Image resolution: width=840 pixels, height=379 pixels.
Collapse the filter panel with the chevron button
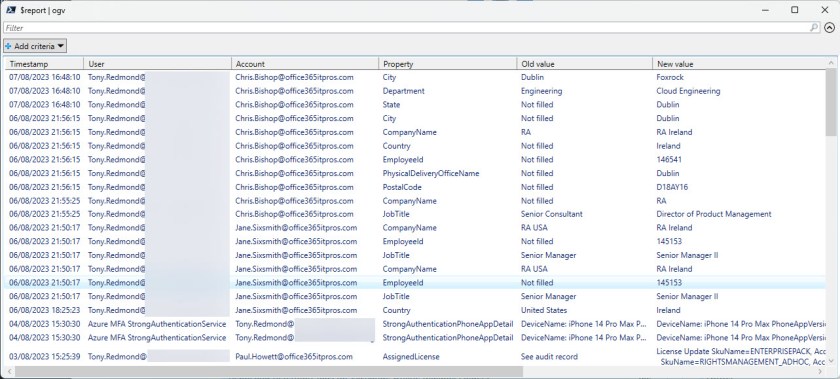(x=829, y=28)
